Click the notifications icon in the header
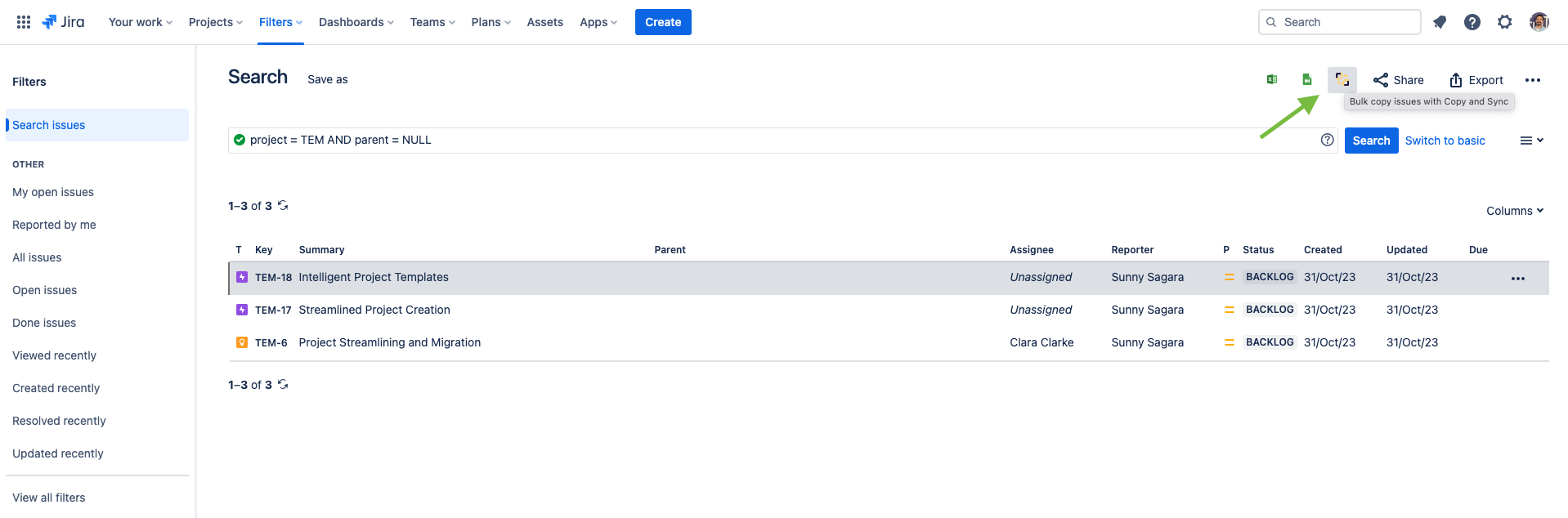 (x=1440, y=22)
